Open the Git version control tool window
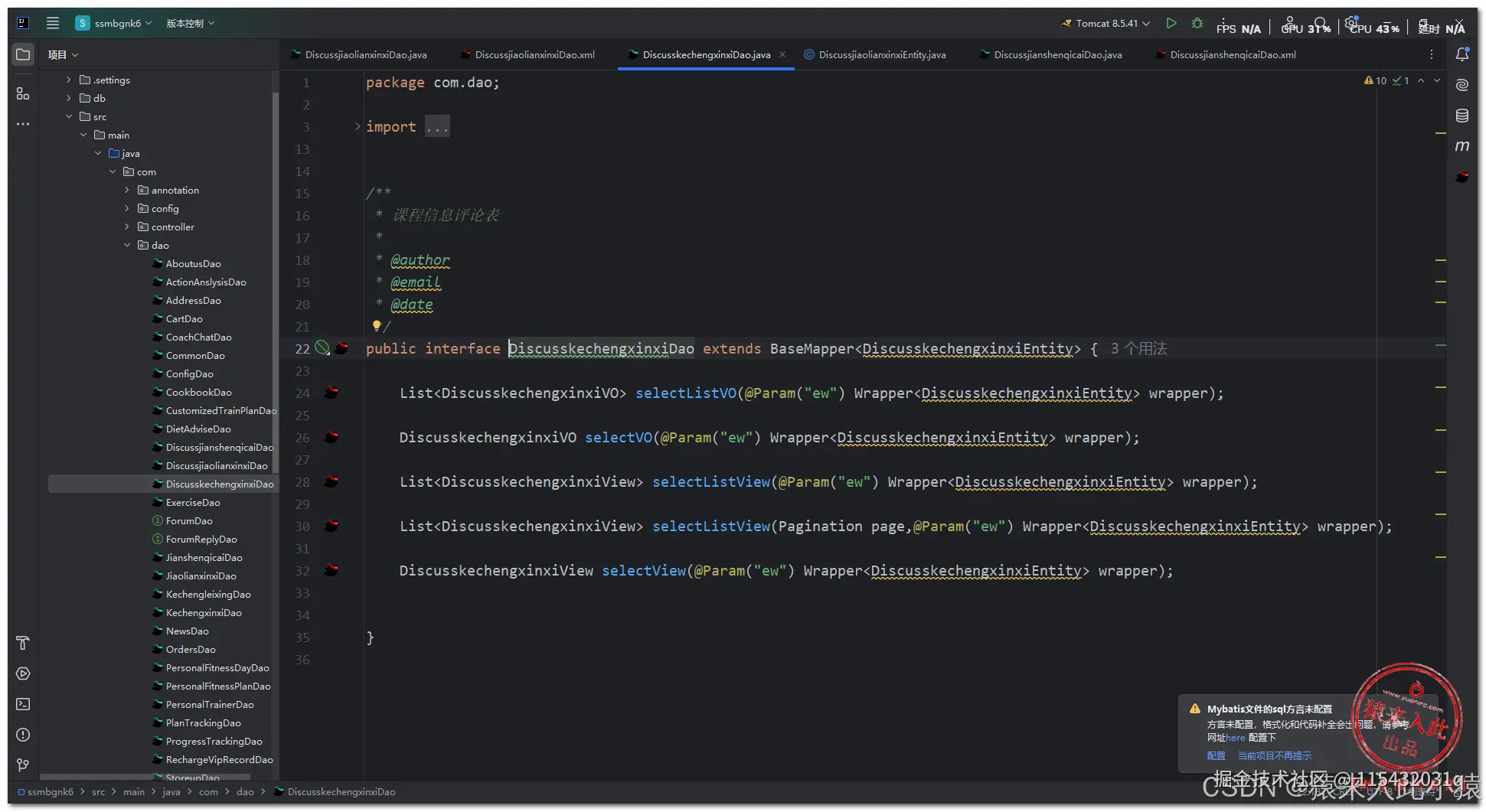The width and height of the screenshot is (1486, 812). coord(23,765)
